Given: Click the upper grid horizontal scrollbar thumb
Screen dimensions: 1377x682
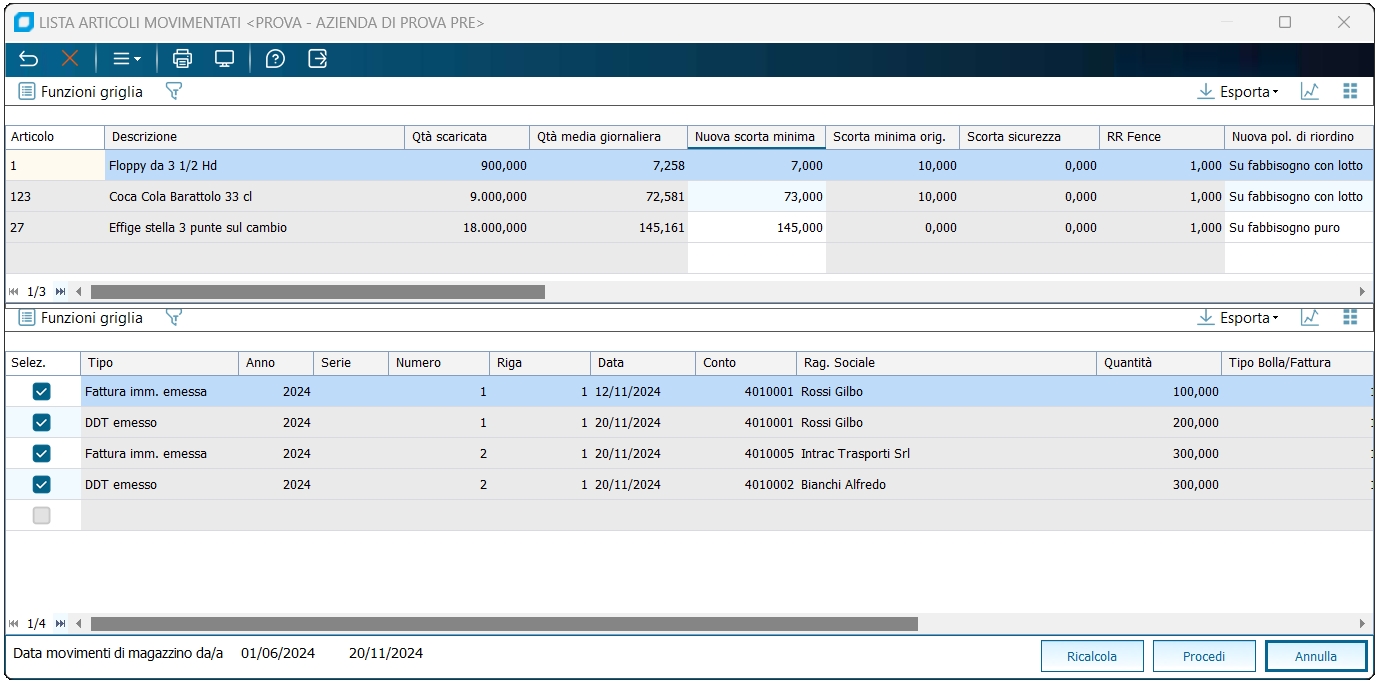Looking at the screenshot, I should pos(318,292).
